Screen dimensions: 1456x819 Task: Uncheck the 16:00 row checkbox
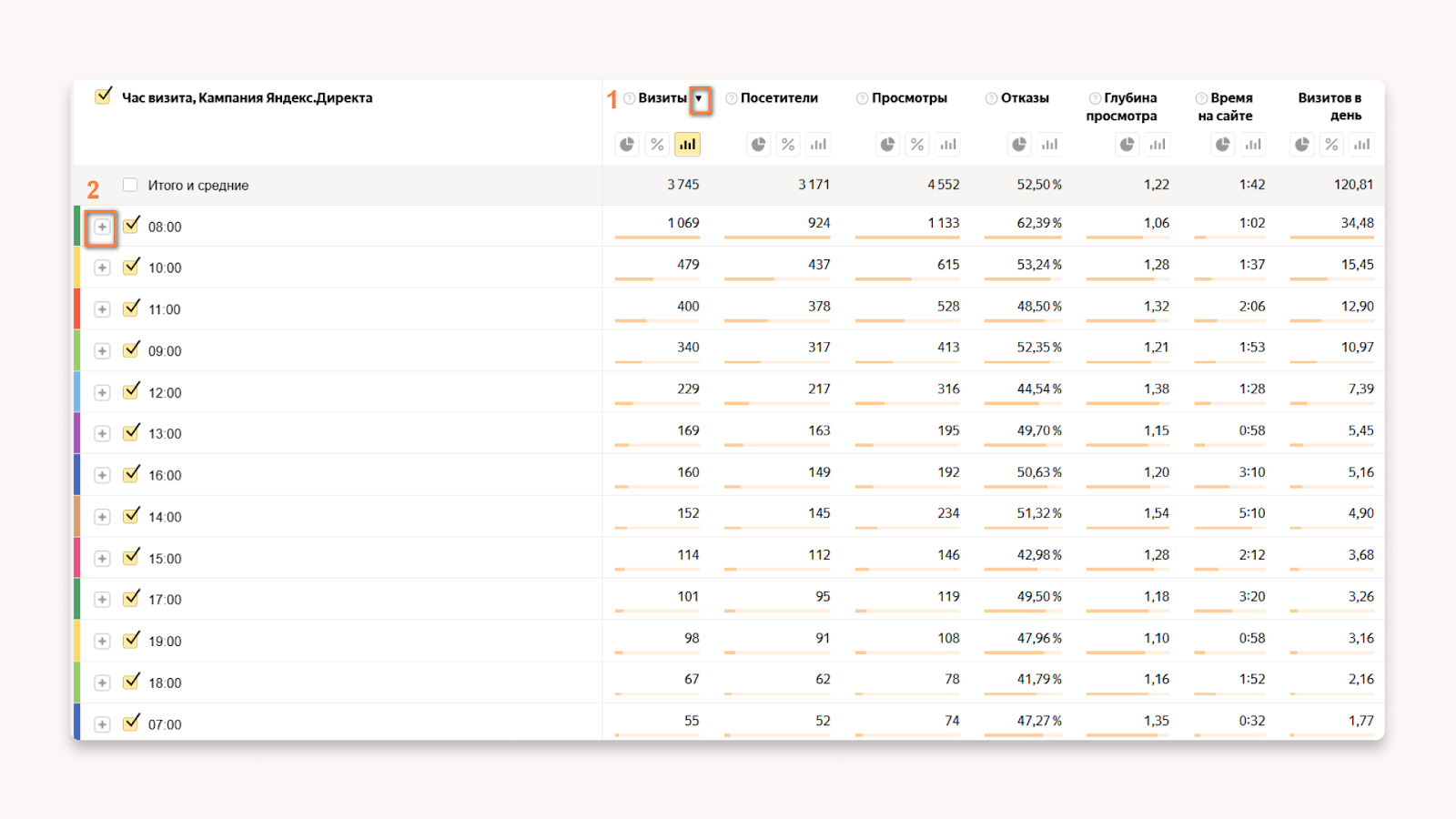[131, 474]
